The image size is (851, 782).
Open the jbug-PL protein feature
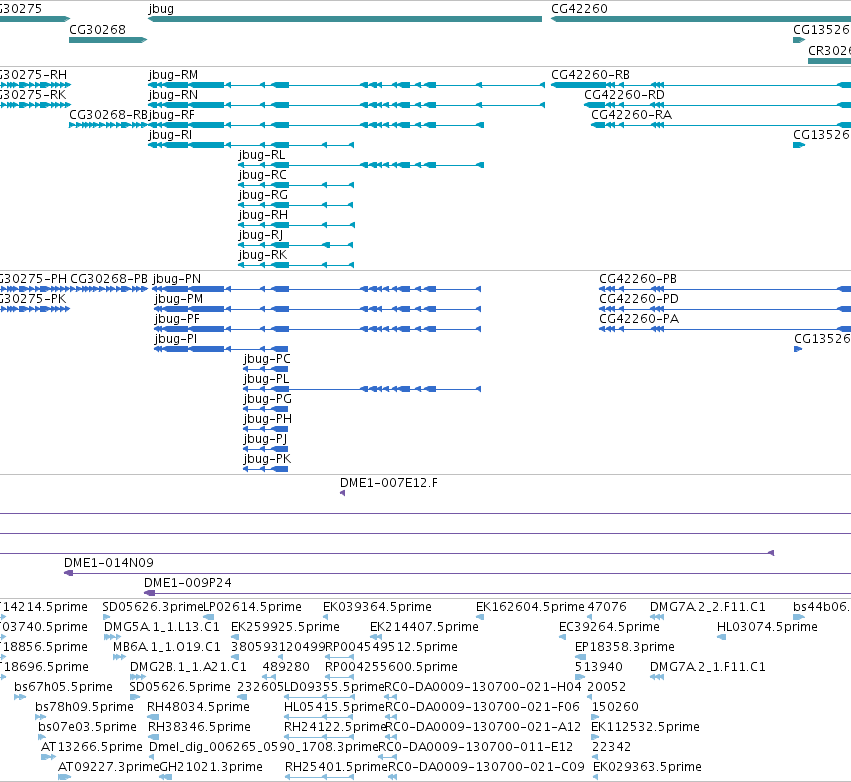[266, 379]
